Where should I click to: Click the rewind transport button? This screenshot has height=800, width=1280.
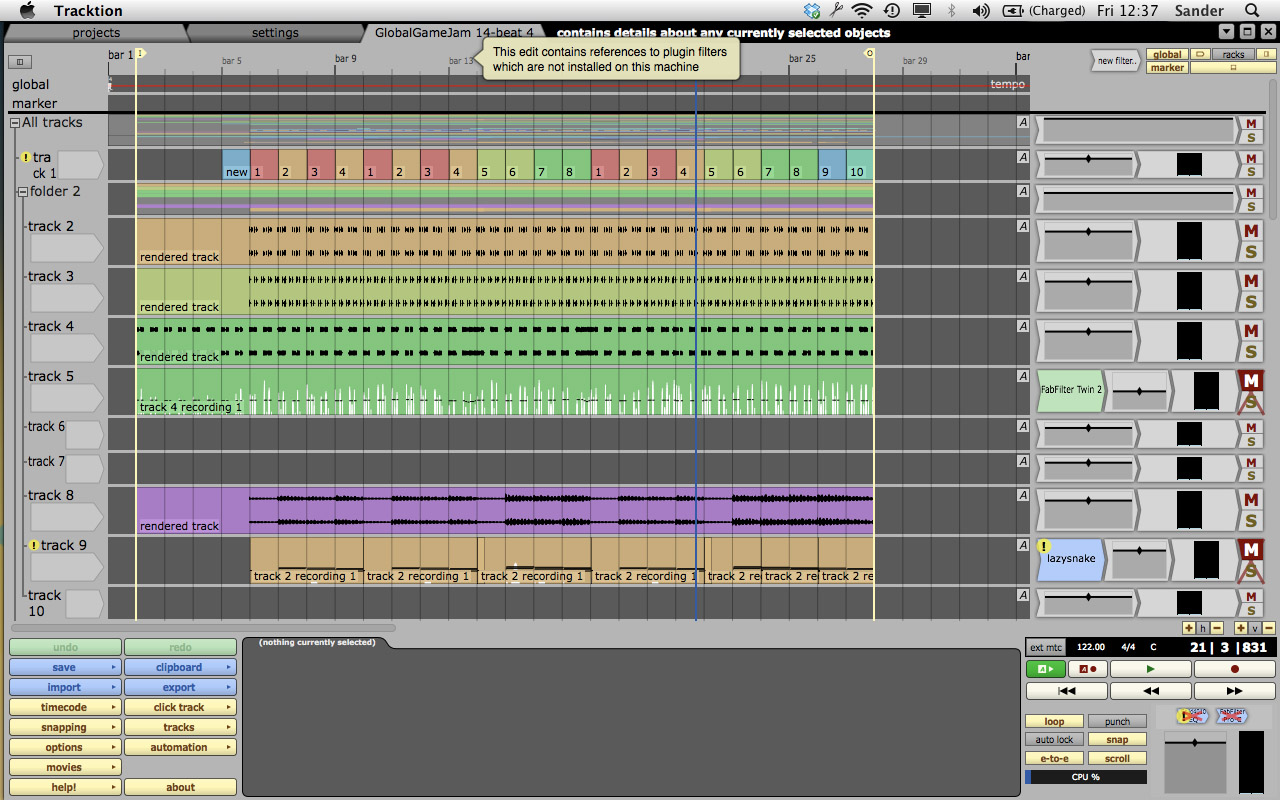tap(1150, 690)
